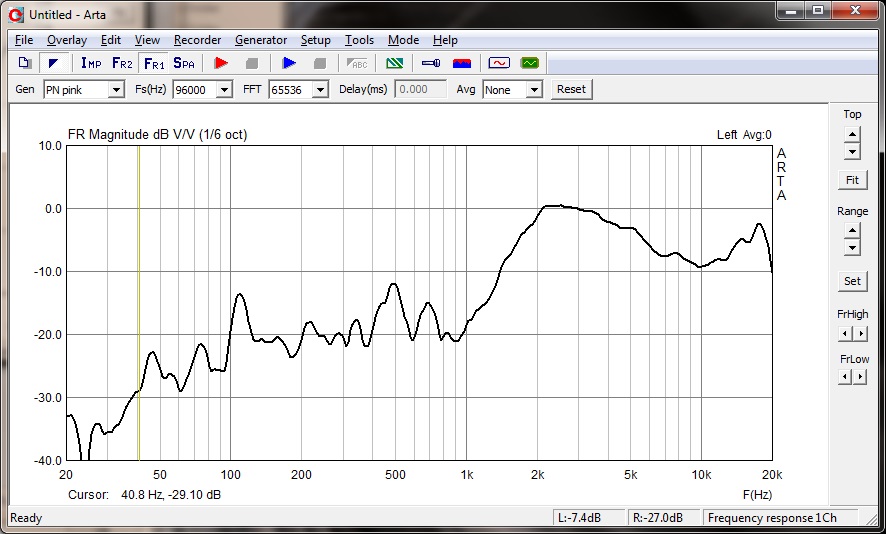Click the Range up arrow
The height and width of the screenshot is (534, 886).
852,231
